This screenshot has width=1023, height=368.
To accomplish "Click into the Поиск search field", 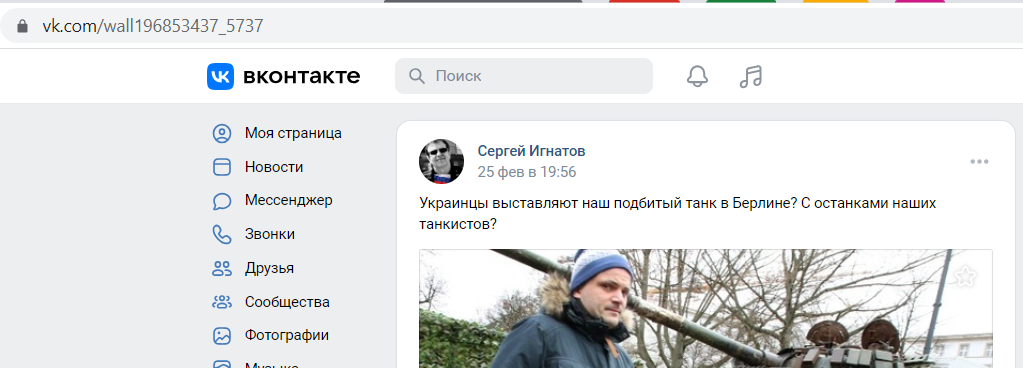I will [x=524, y=76].
